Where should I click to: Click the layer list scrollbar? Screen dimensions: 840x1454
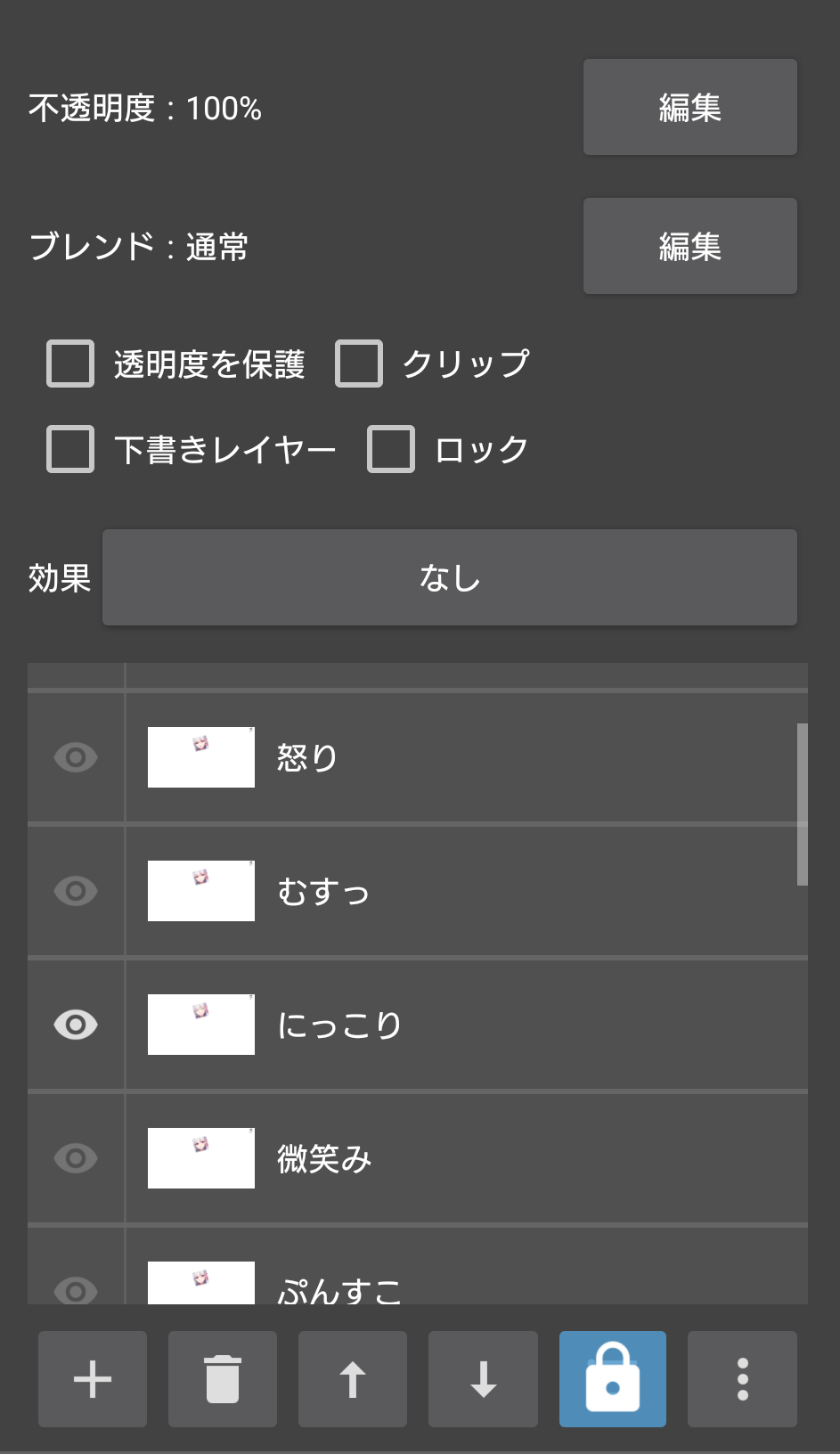tap(802, 804)
